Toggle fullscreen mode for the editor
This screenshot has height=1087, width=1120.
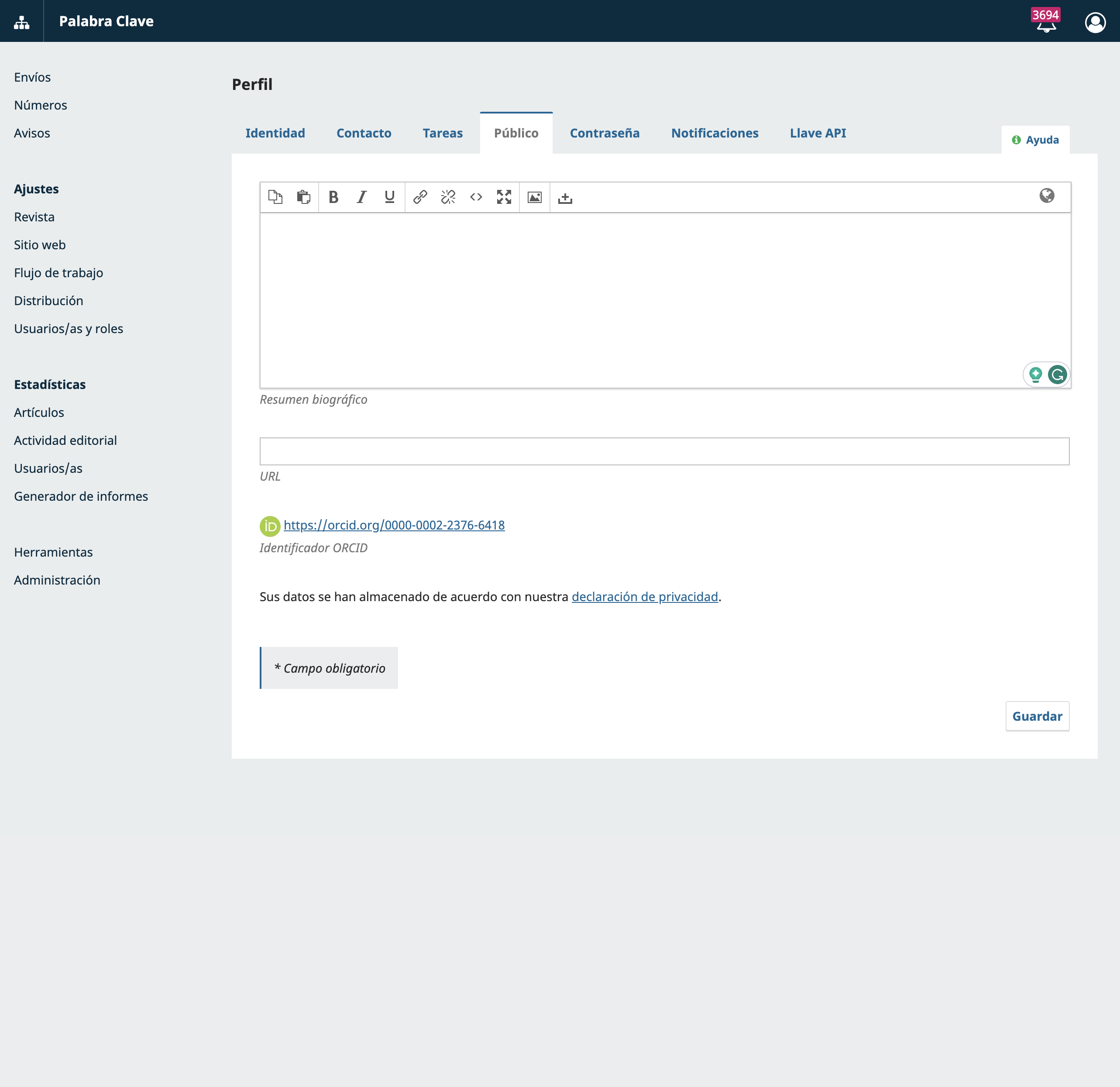click(504, 197)
